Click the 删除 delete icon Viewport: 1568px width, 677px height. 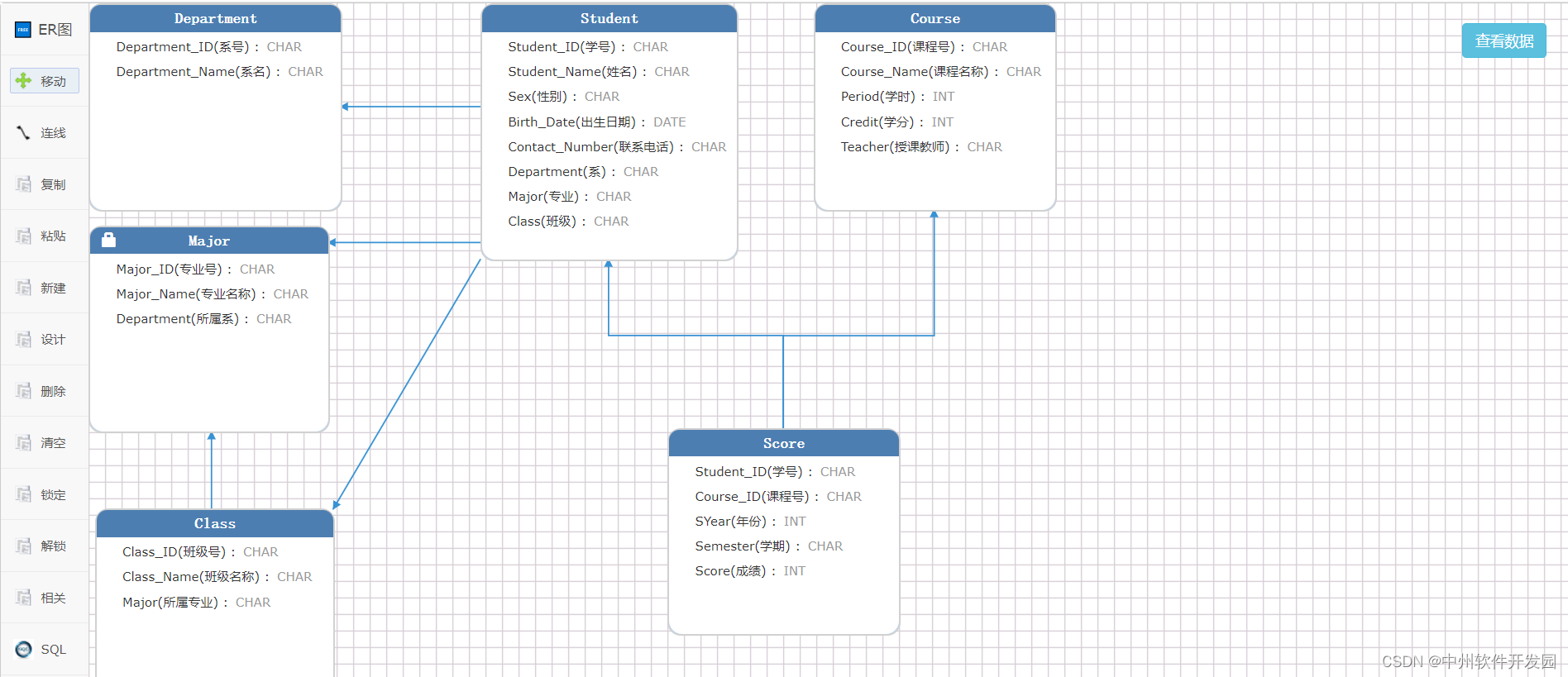[x=24, y=391]
